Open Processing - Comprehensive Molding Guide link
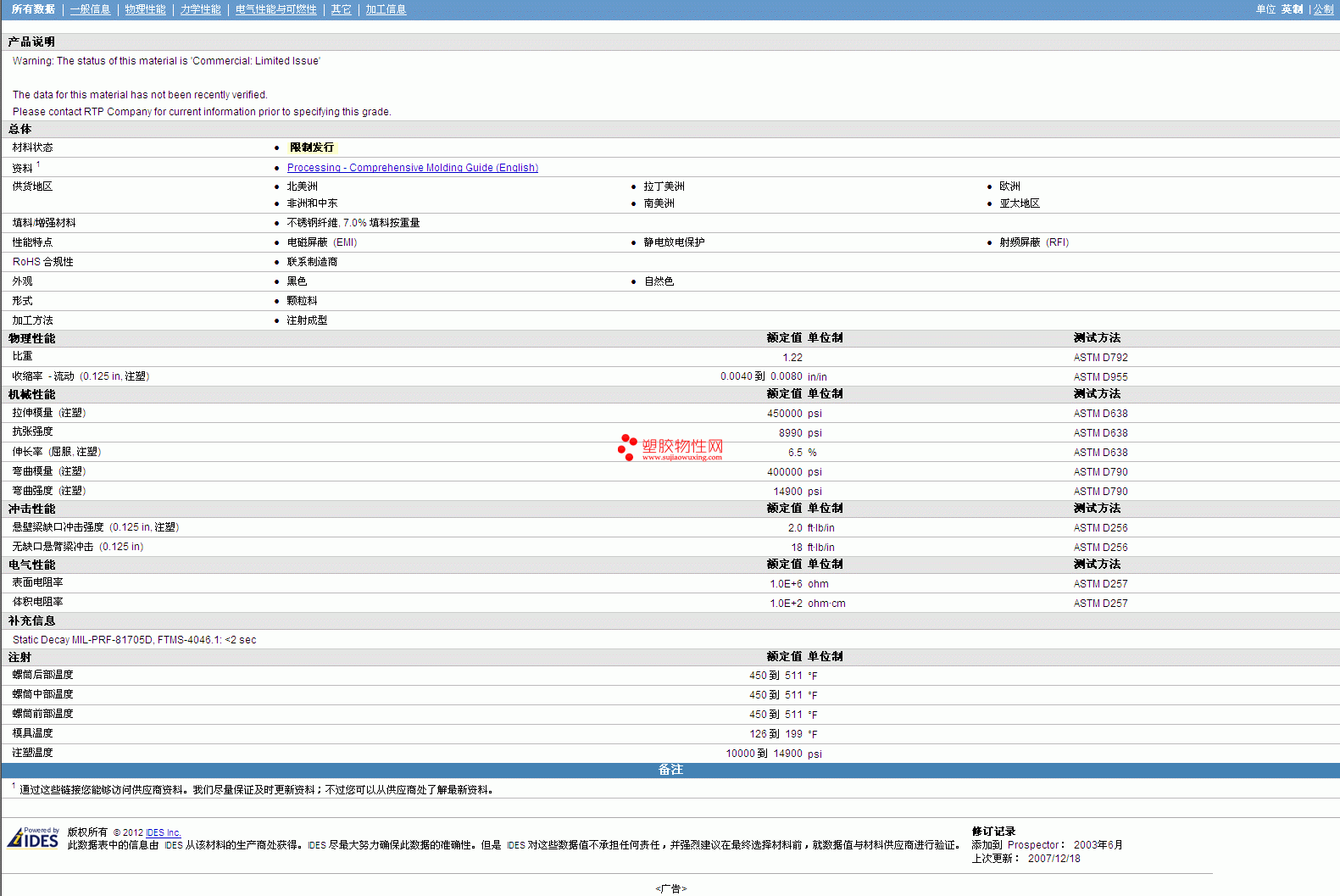This screenshot has width=1340, height=896. pyautogui.click(x=412, y=168)
